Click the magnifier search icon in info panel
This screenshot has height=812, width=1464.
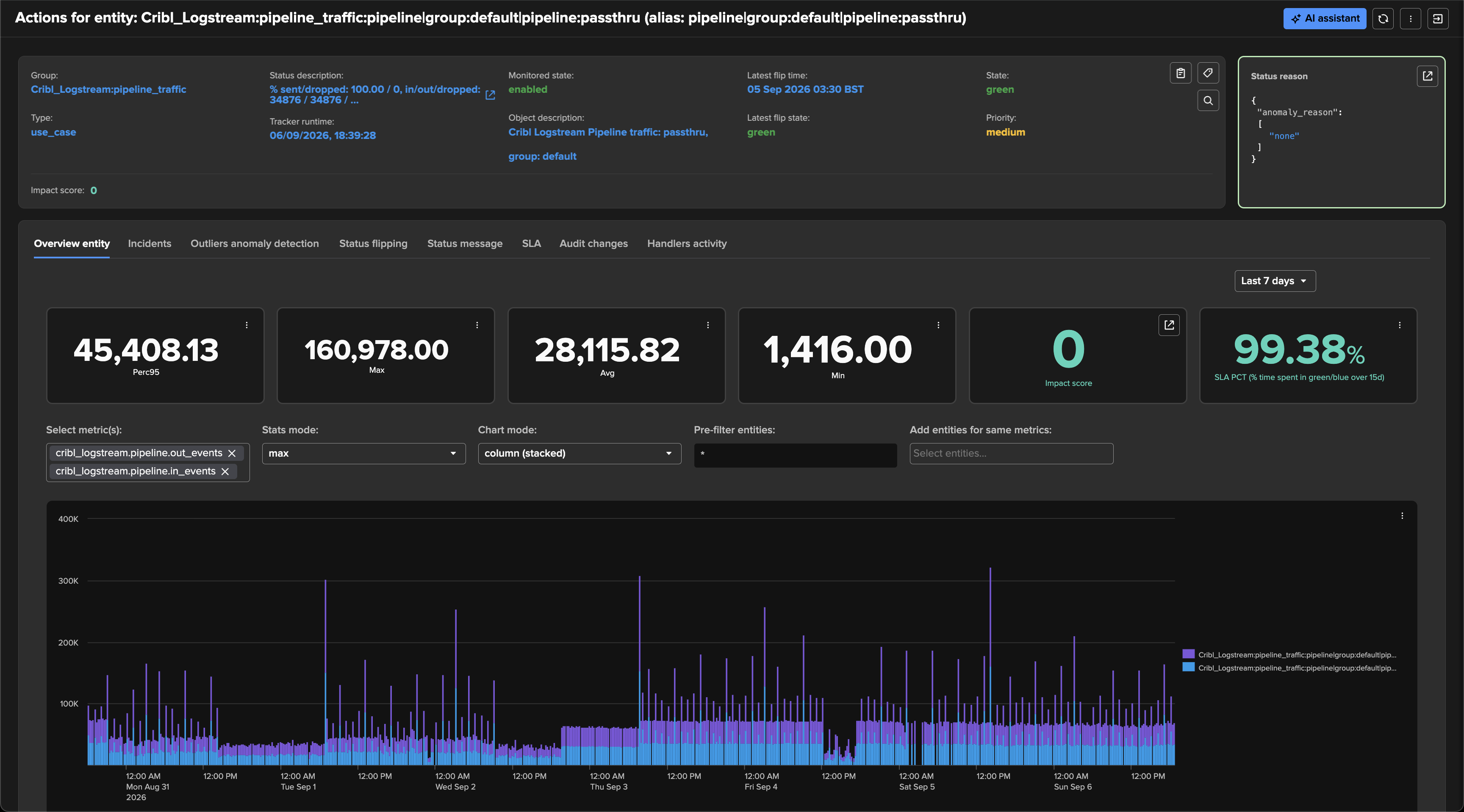point(1208,100)
